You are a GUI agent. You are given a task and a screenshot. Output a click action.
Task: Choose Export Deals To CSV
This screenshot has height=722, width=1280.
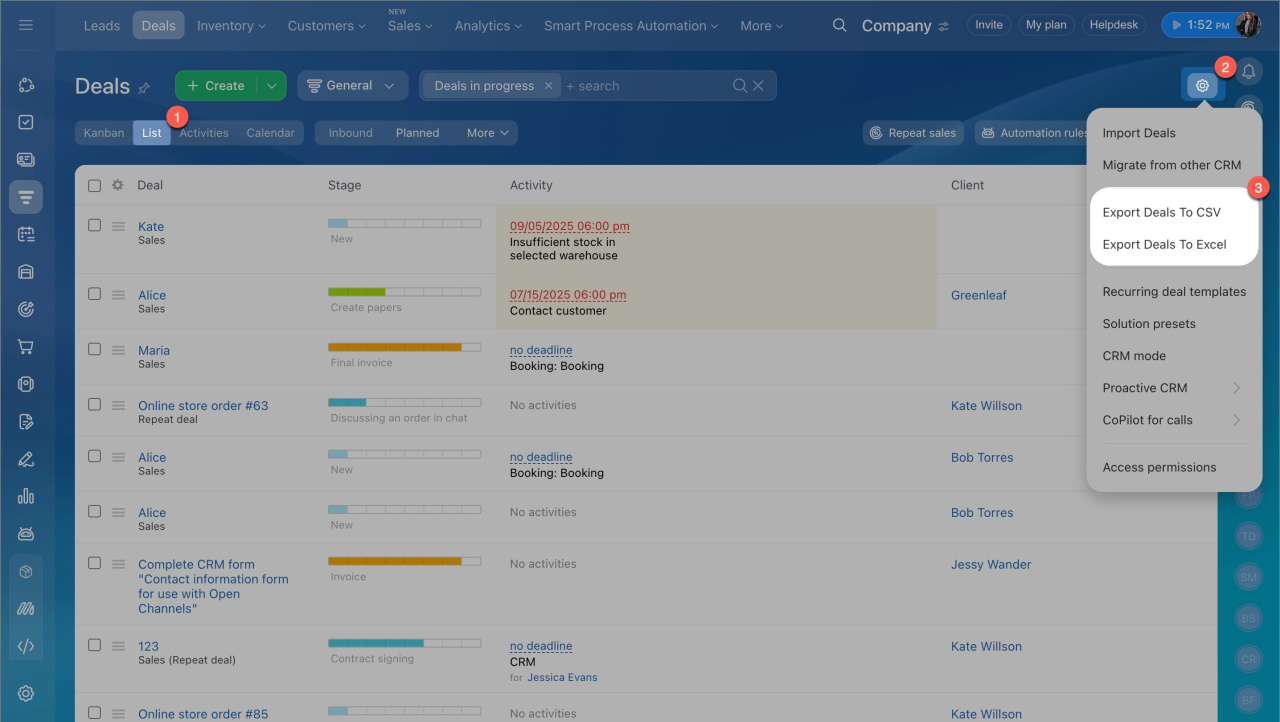(1161, 212)
